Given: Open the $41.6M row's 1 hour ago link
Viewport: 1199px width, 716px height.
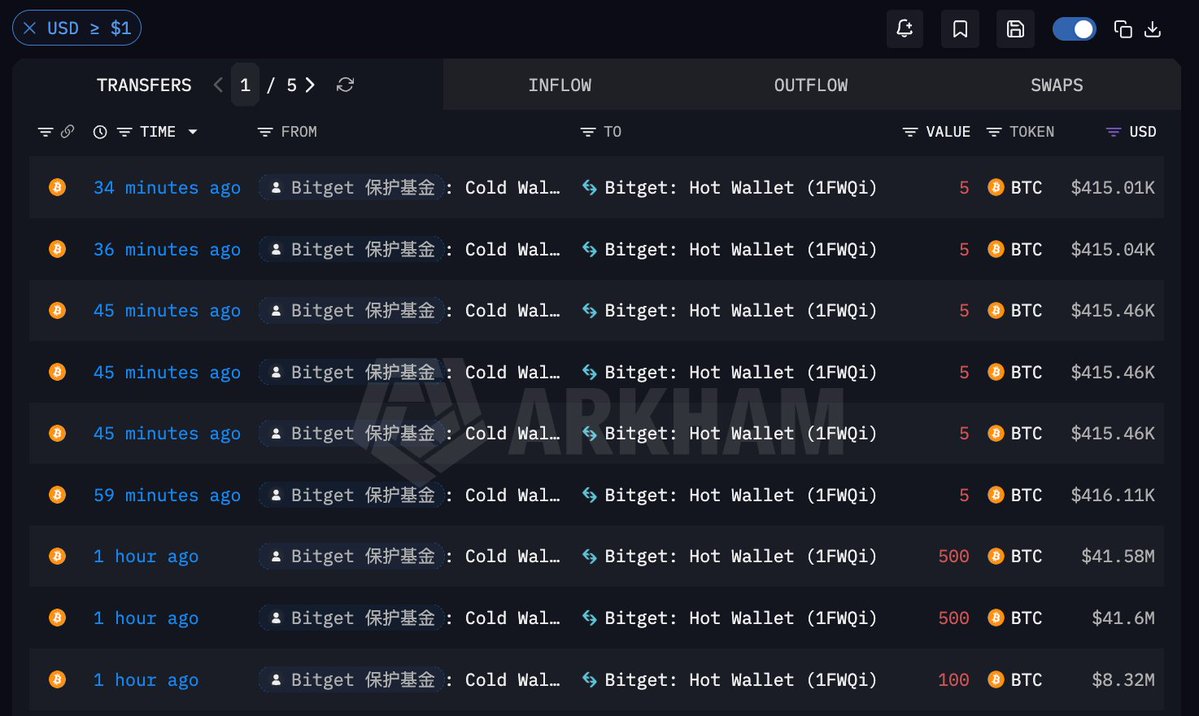Looking at the screenshot, I should coord(145,618).
